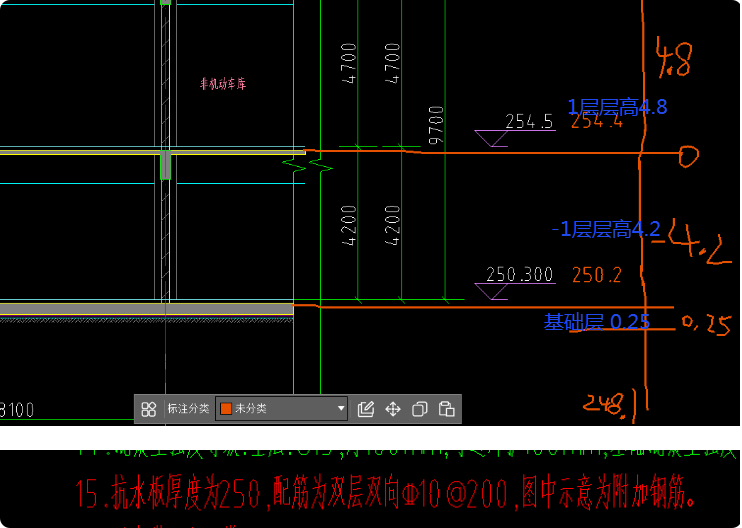Click the copy annotation icon
742x528 pixels.
tap(420, 409)
